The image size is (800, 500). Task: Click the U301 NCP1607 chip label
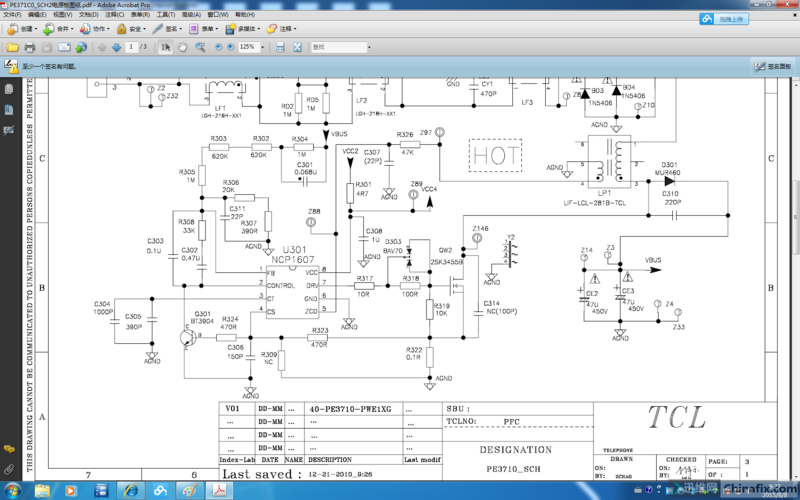pyautogui.click(x=293, y=255)
